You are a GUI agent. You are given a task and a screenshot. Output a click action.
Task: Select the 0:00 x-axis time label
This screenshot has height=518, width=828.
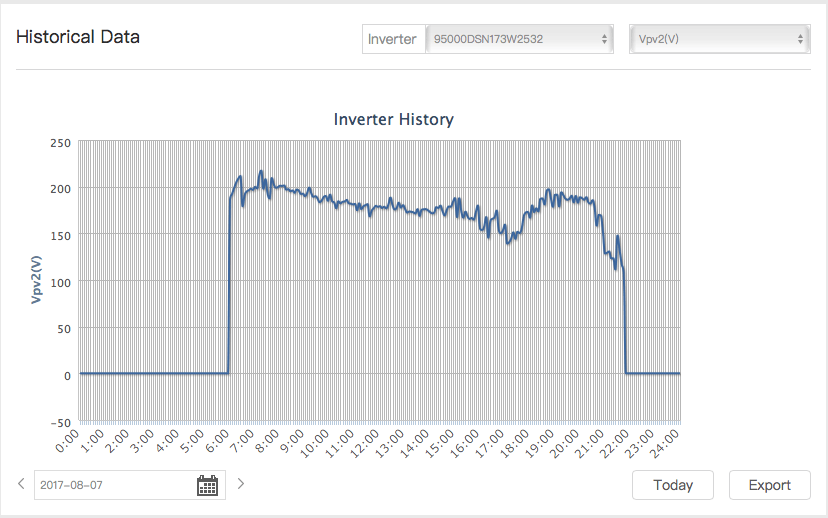[x=71, y=442]
